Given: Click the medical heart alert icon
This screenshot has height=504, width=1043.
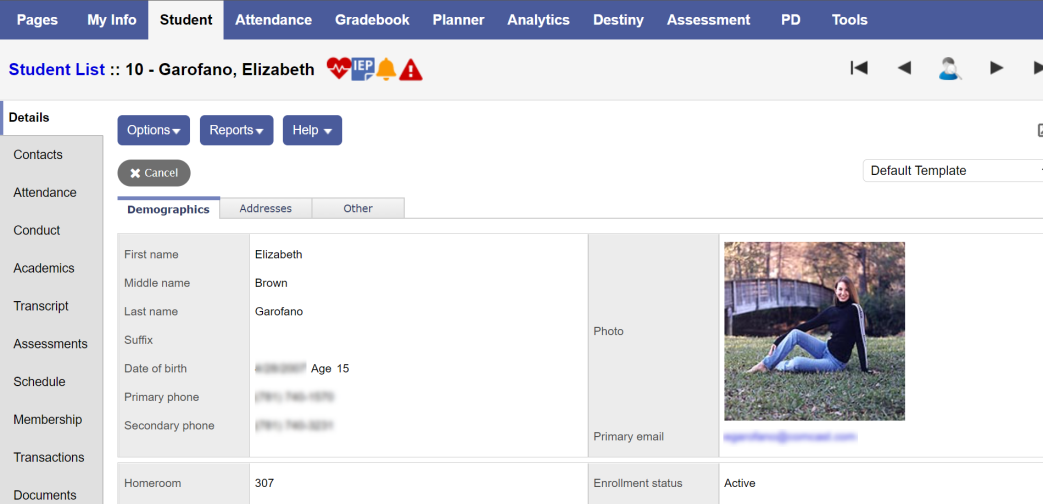Looking at the screenshot, I should point(338,69).
